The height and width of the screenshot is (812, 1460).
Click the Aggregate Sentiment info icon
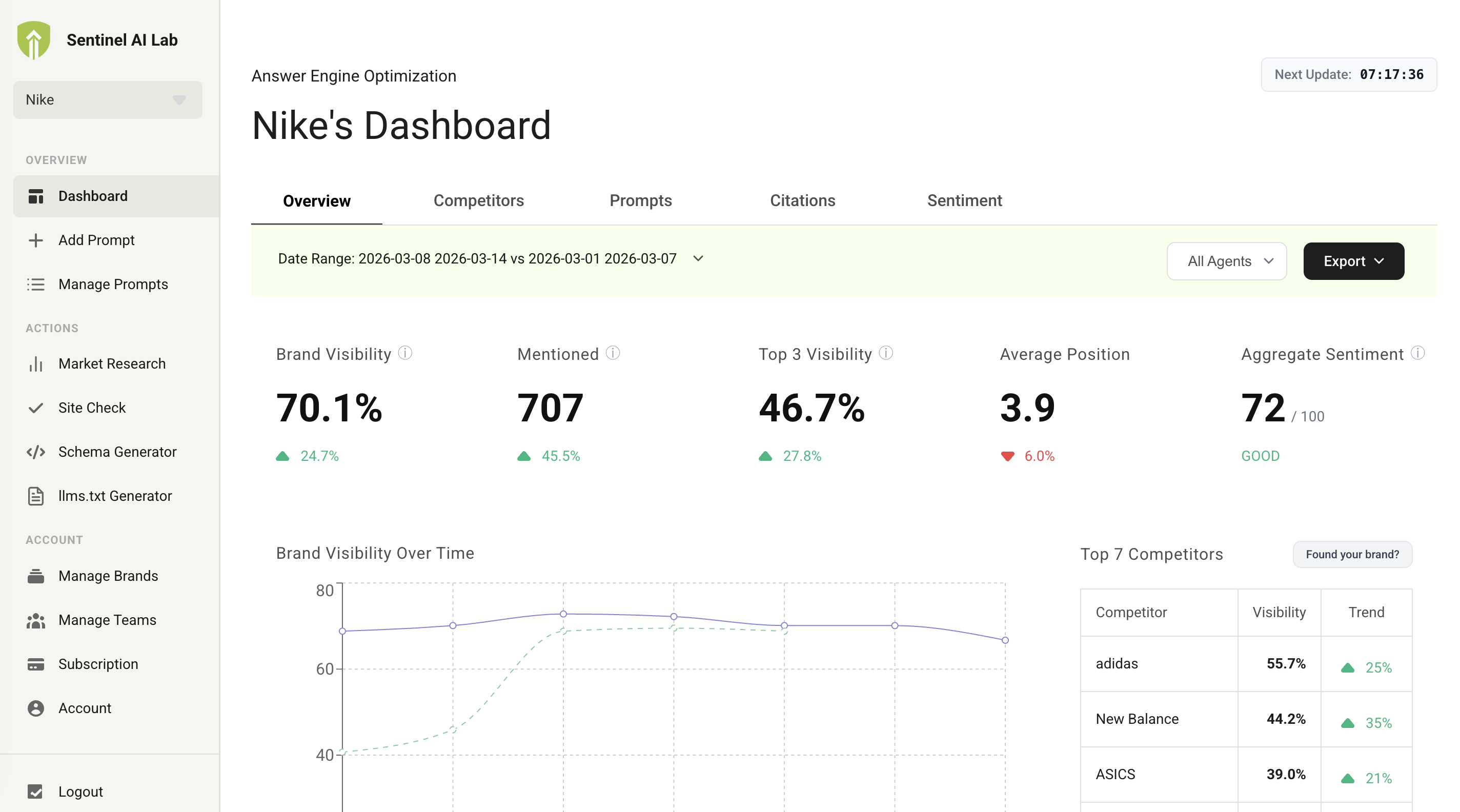(x=1418, y=353)
